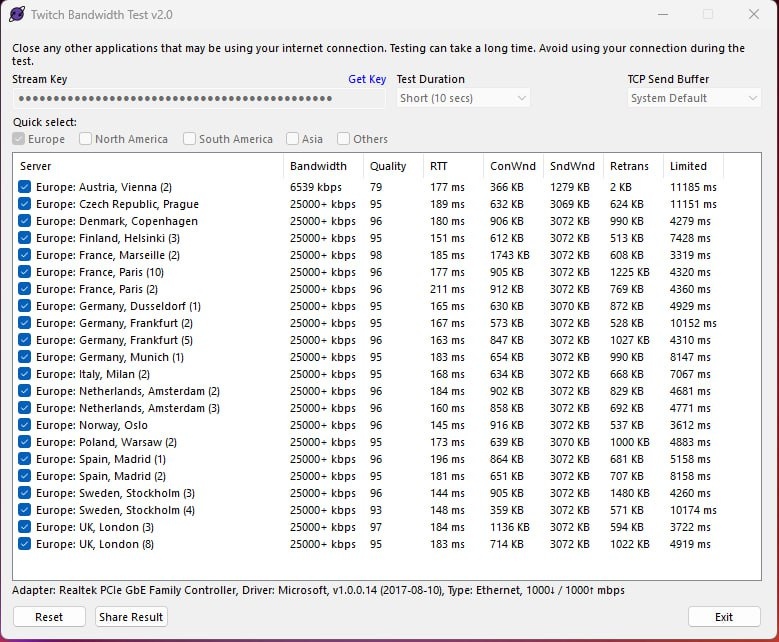The image size is (779, 642).
Task: Minimize the Twitch Bandwidth Test window
Action: 663,14
